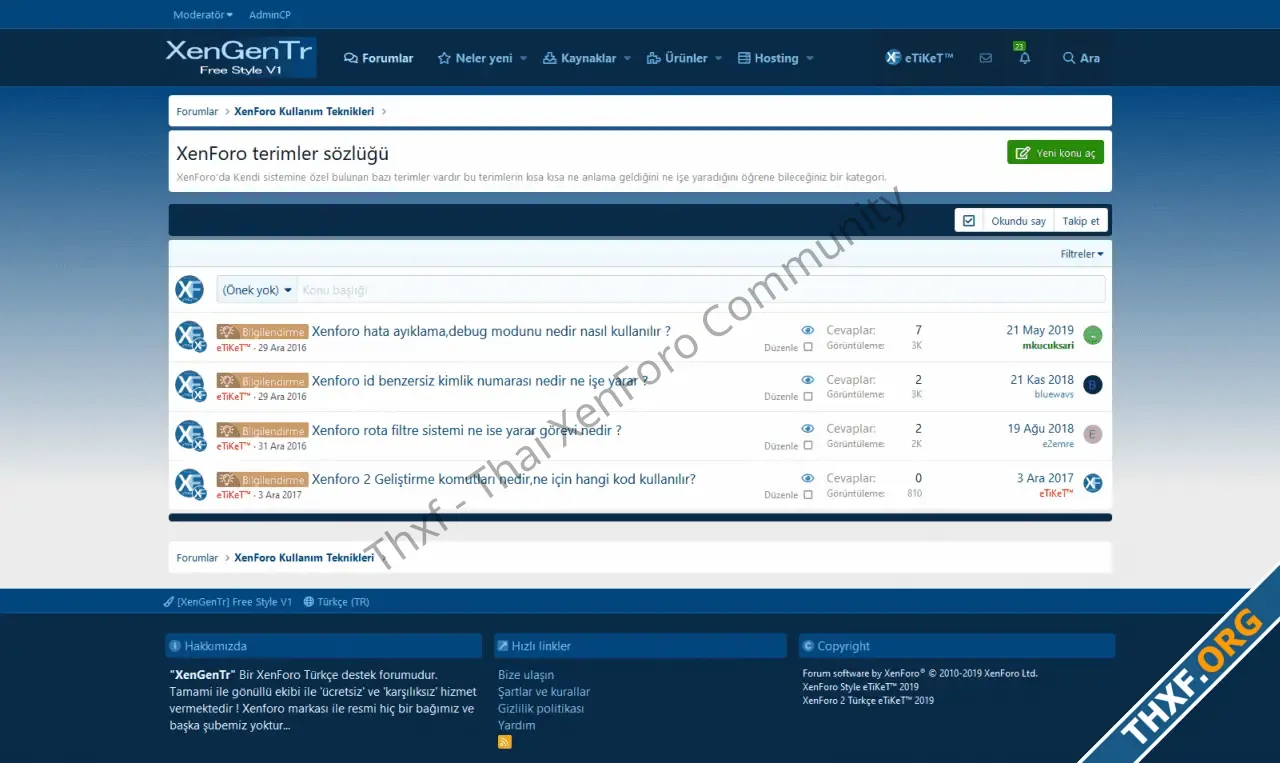The image size is (1280, 763).
Task: Open author avatar of the Geliştirme komutları thread
Action: pos(190,484)
